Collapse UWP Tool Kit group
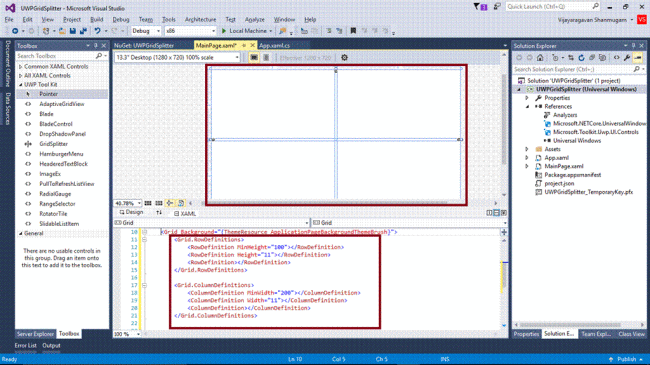The image size is (650, 365). [20, 84]
